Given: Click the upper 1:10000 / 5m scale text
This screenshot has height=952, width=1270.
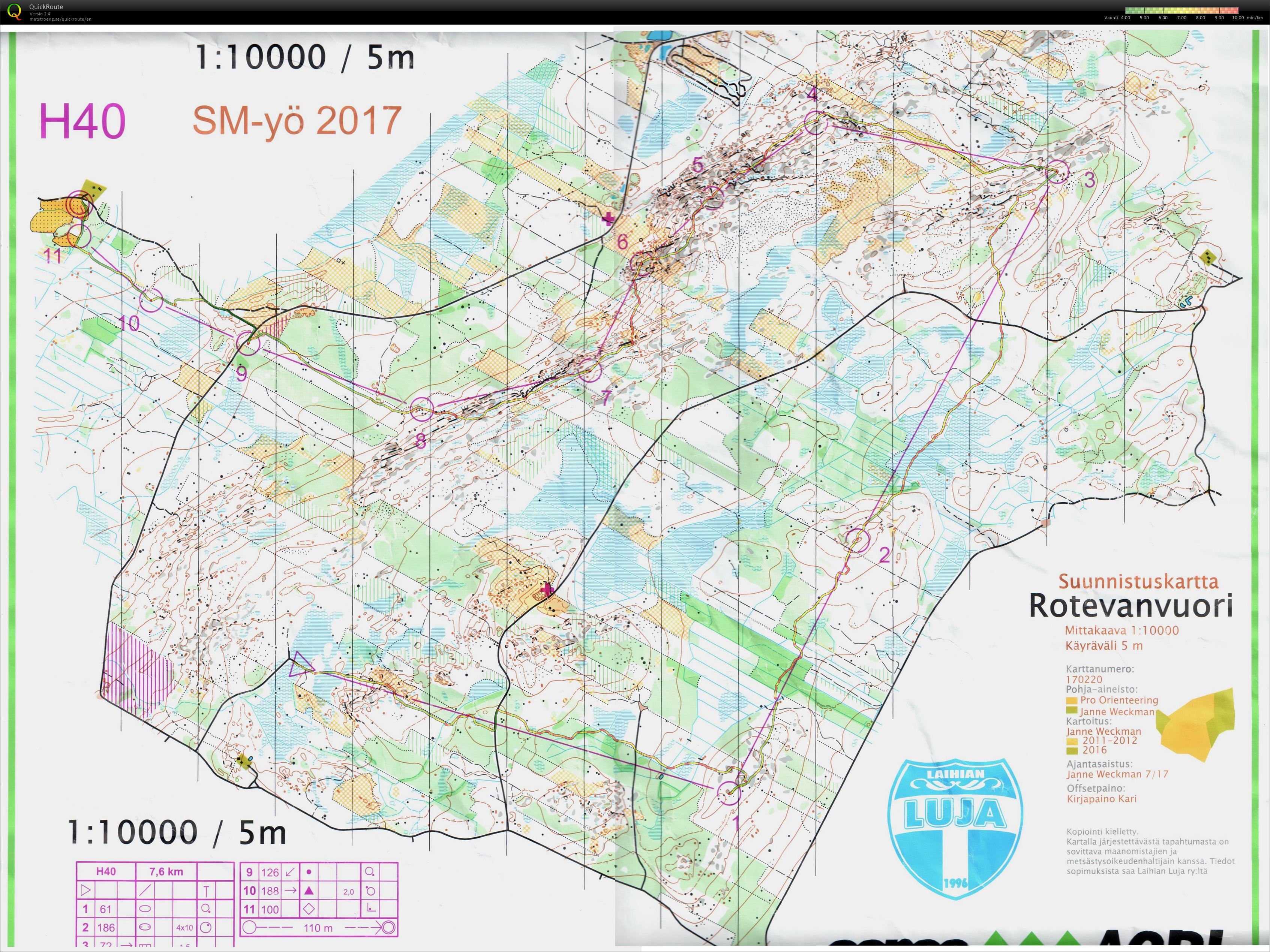Looking at the screenshot, I should coord(305,57).
